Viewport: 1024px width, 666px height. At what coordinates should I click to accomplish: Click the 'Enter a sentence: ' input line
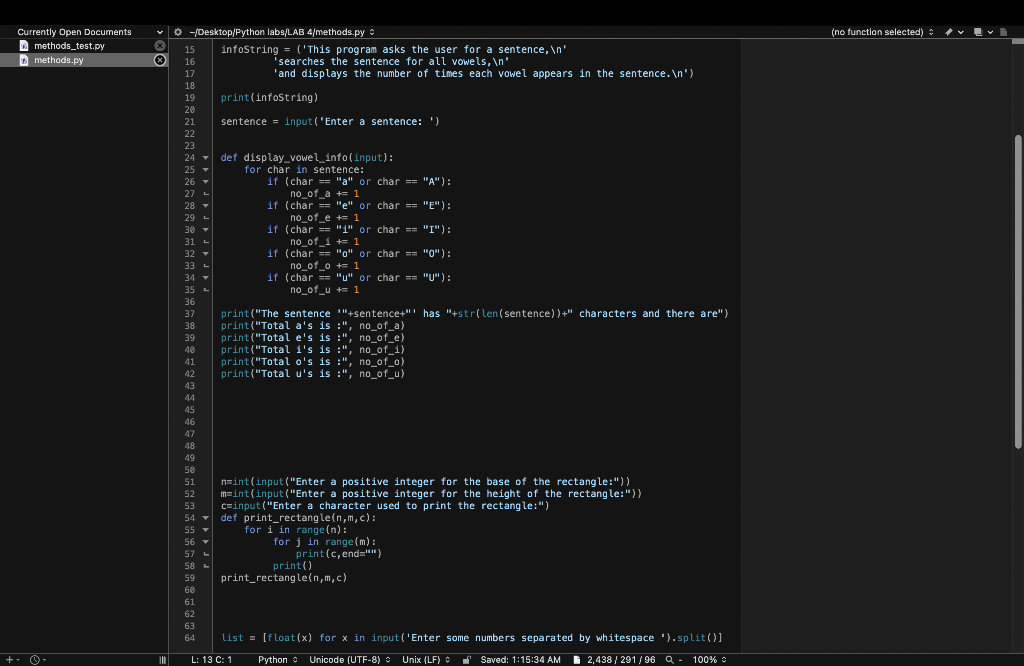coord(330,121)
